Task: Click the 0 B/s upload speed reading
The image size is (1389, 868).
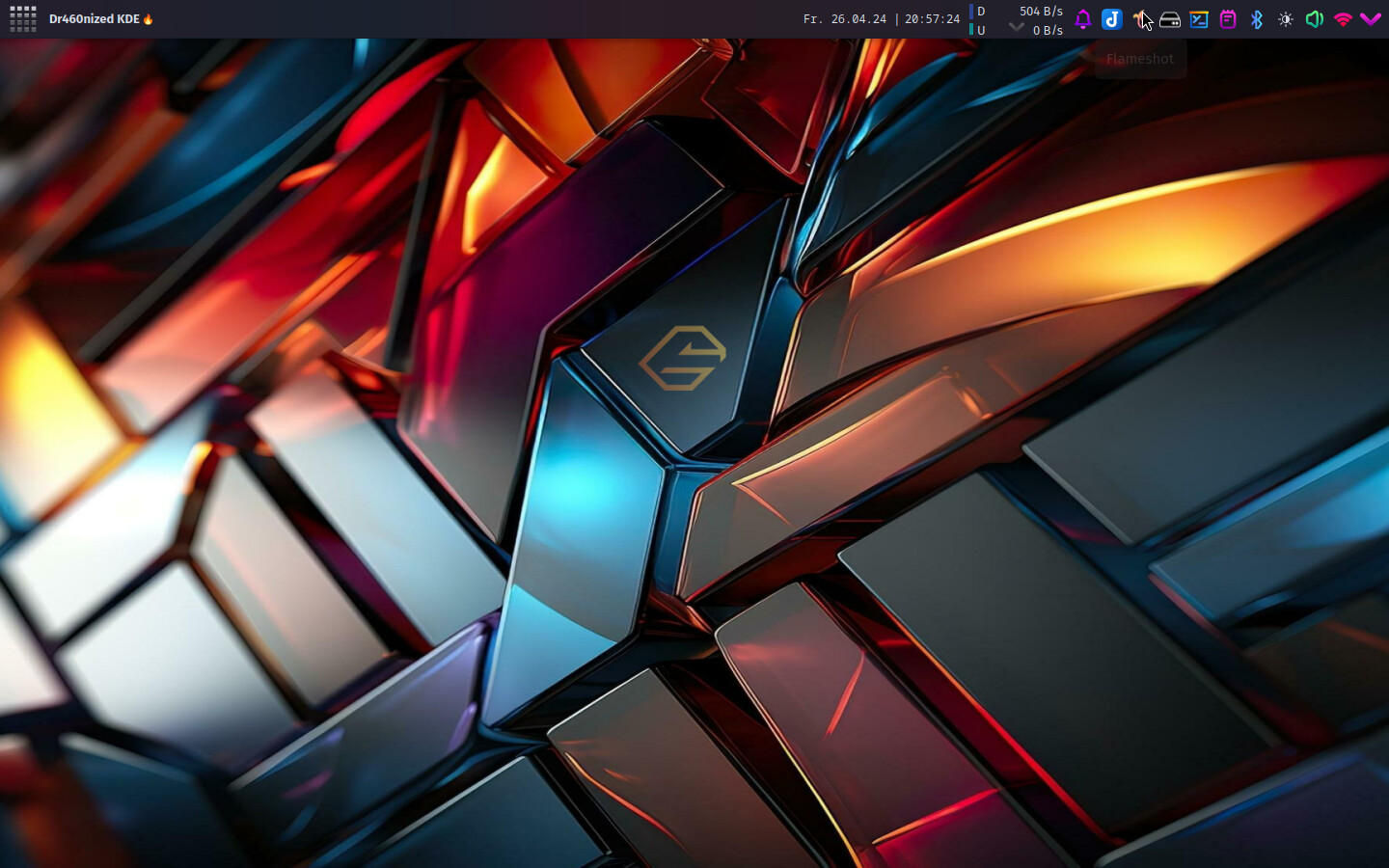Action: 1048,30
